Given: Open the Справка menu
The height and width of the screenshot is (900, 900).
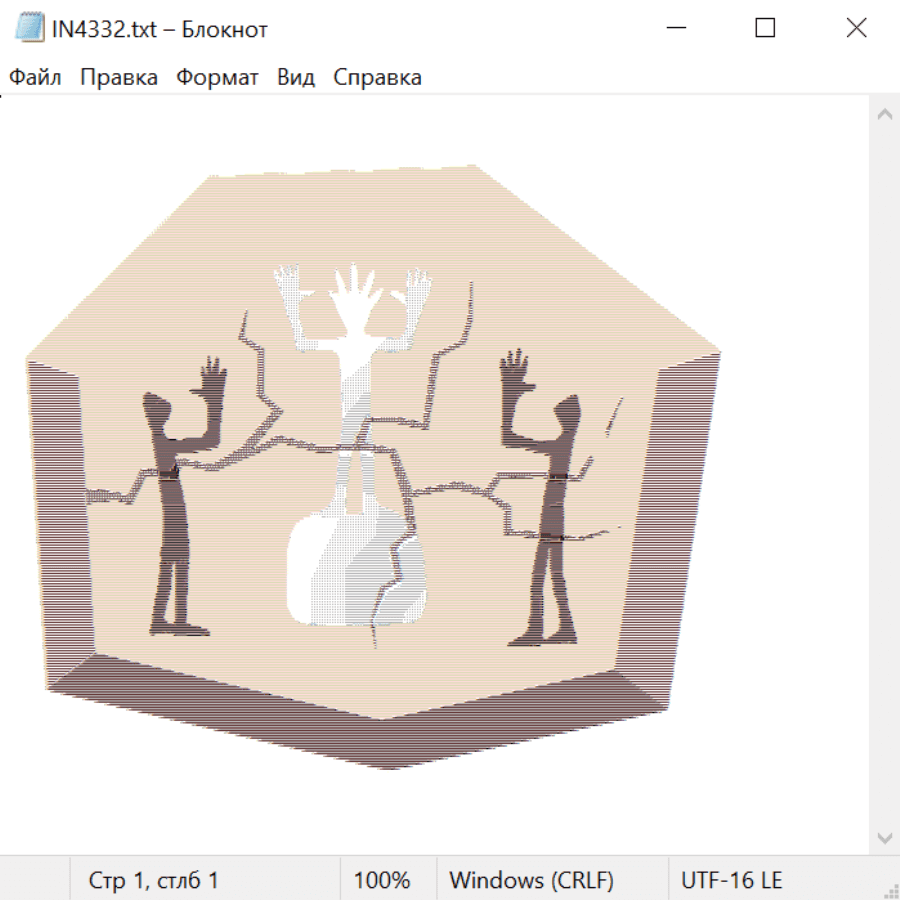Looking at the screenshot, I should 377,78.
